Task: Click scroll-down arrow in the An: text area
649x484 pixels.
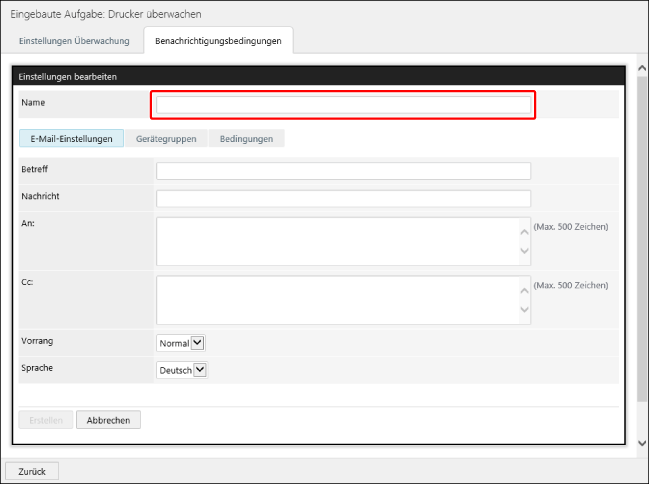Action: point(524,252)
